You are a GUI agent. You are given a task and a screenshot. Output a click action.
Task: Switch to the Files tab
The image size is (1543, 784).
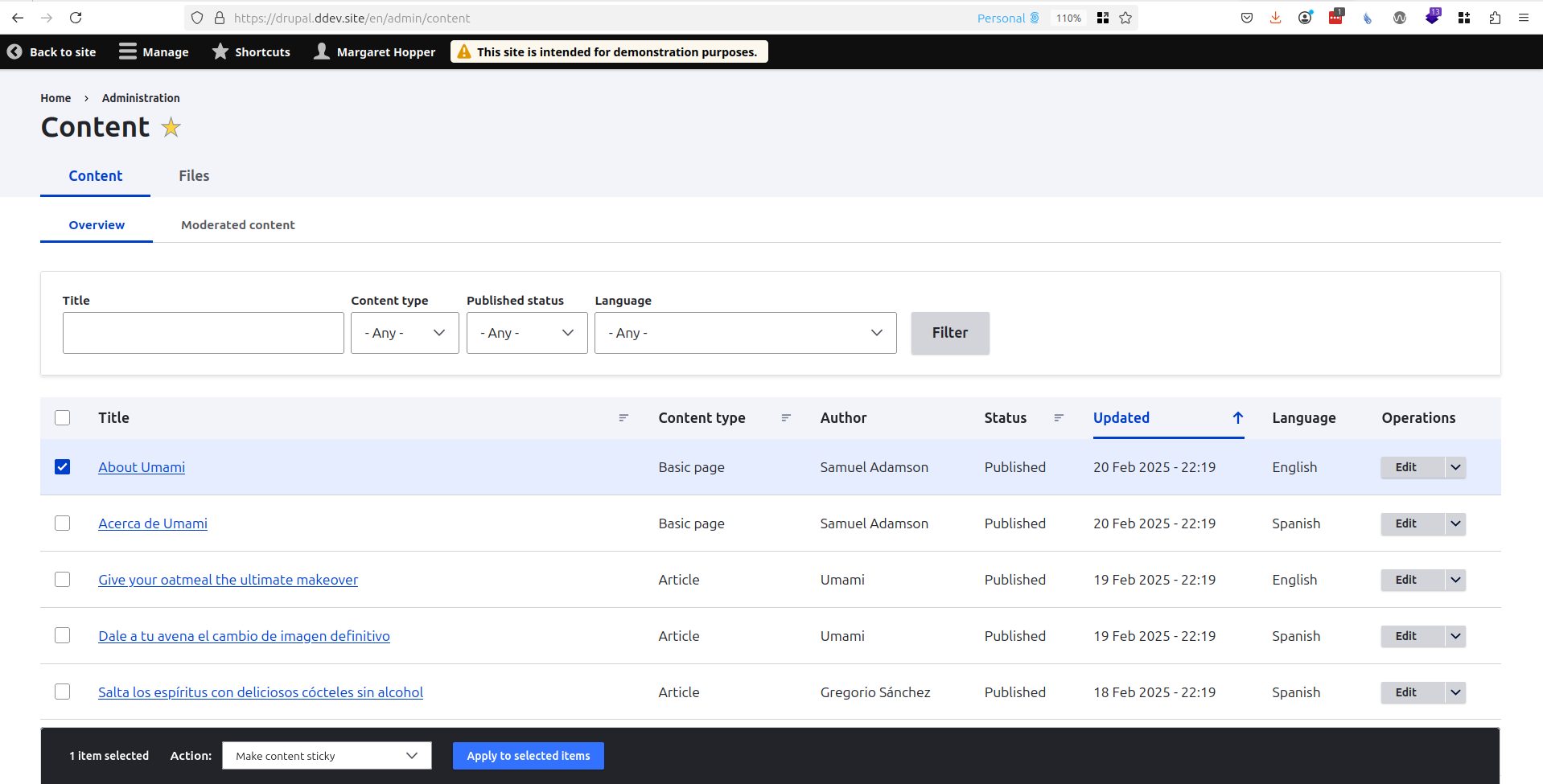pyautogui.click(x=194, y=175)
